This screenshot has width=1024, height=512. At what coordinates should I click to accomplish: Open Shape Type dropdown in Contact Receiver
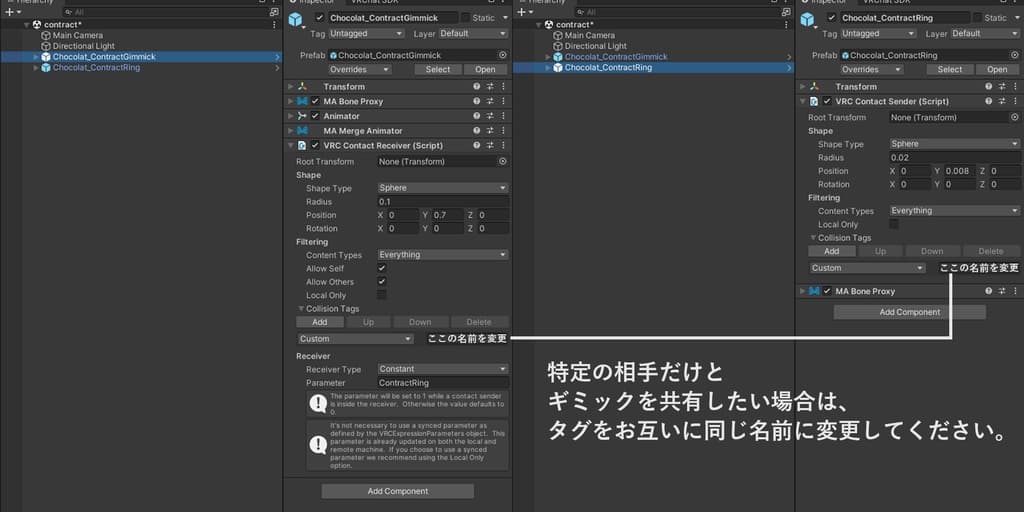tap(443, 188)
